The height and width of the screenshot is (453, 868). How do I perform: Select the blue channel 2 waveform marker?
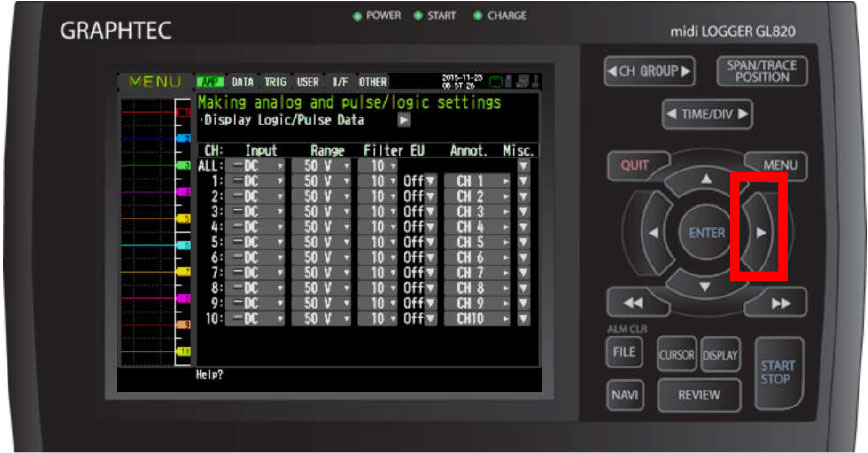pyautogui.click(x=183, y=138)
